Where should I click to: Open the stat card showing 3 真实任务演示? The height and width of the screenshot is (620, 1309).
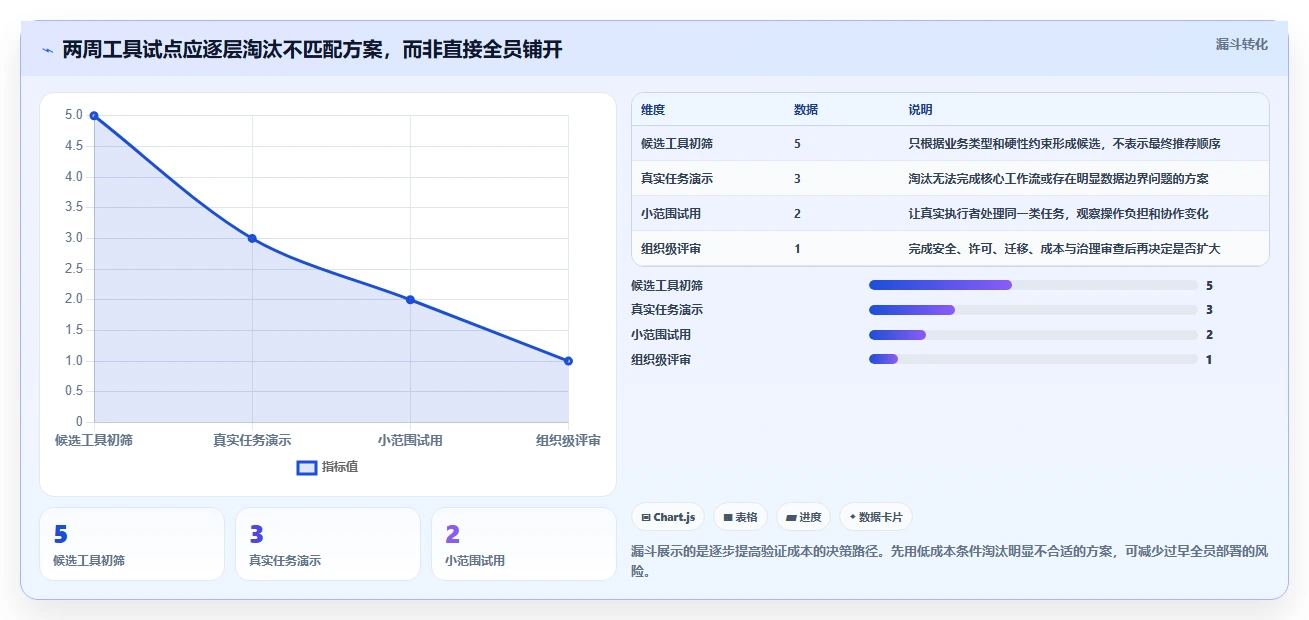(328, 544)
